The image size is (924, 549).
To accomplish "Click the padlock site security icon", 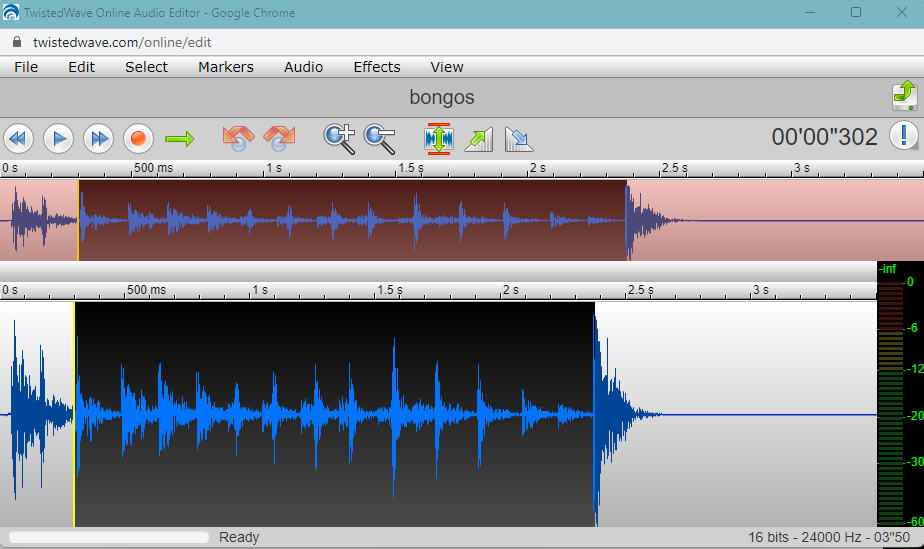I will pos(17,42).
